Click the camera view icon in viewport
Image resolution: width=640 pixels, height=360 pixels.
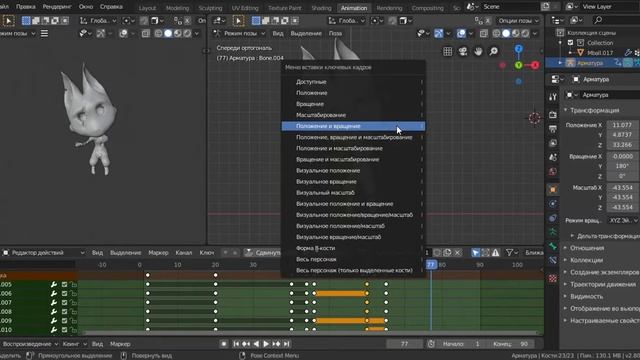tap(462, 51)
